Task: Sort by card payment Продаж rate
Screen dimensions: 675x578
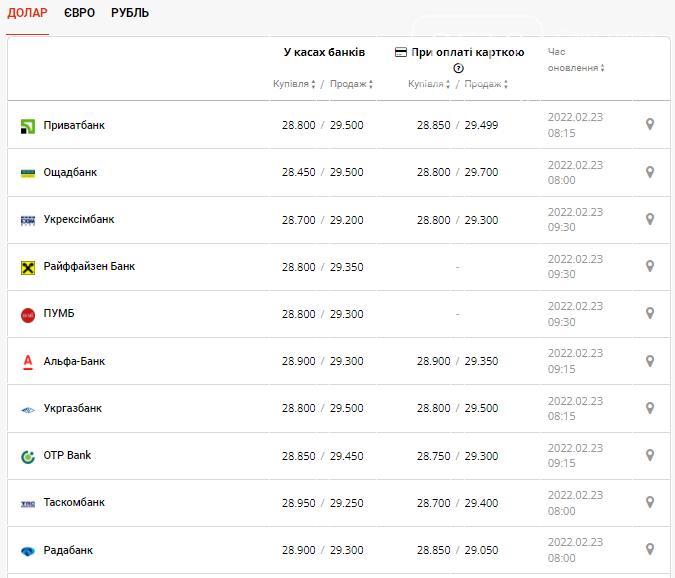Action: [487, 84]
